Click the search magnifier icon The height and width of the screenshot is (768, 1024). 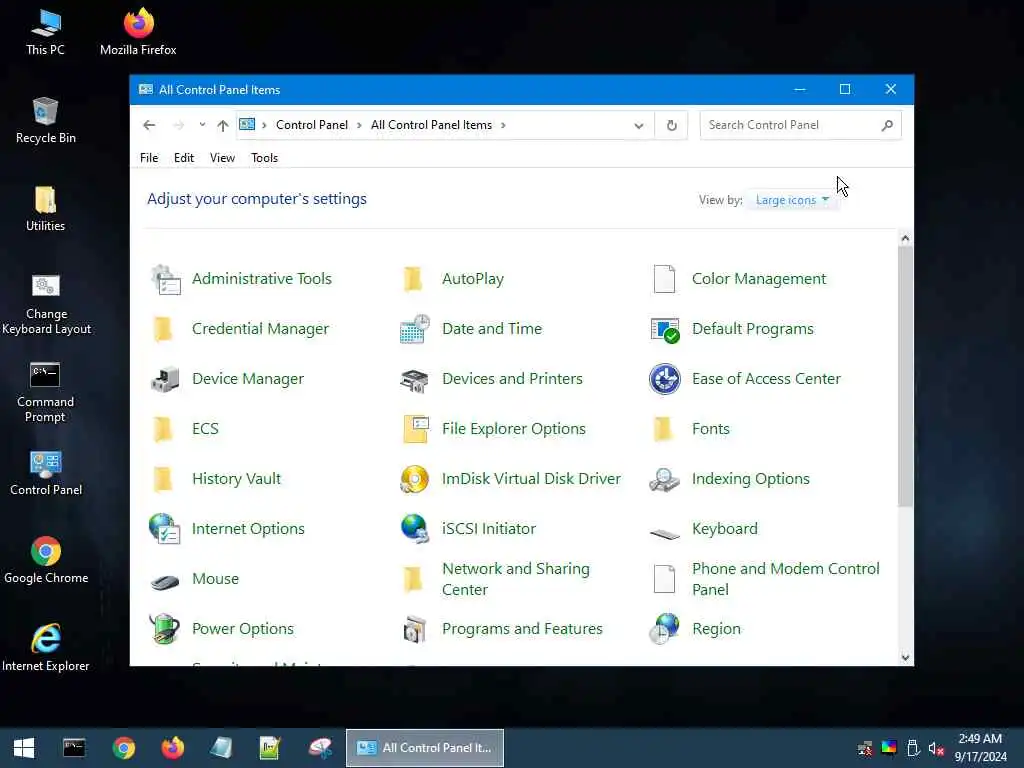(887, 125)
